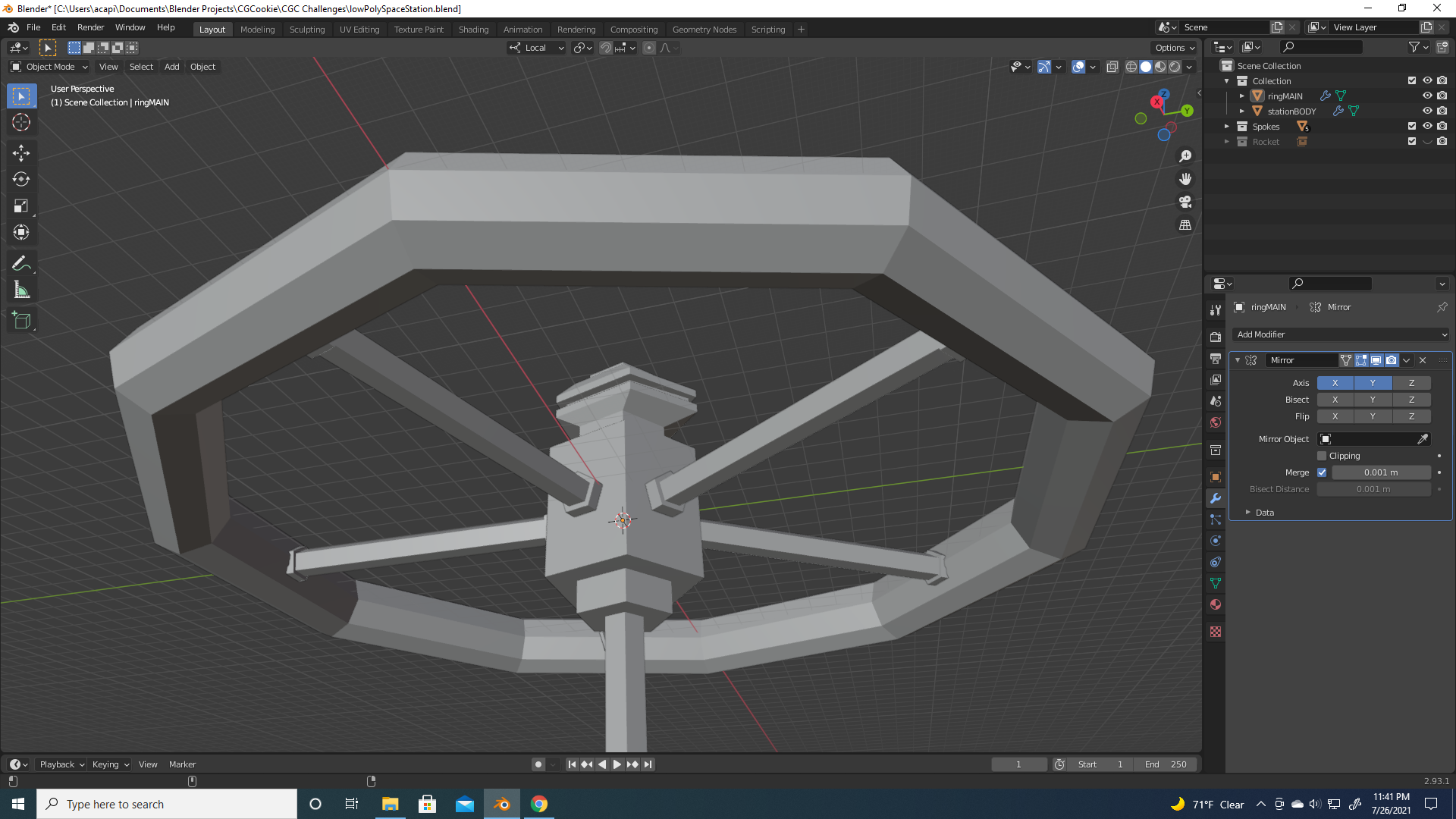The width and height of the screenshot is (1456, 819).
Task: Open the Render menu
Action: coord(90,27)
